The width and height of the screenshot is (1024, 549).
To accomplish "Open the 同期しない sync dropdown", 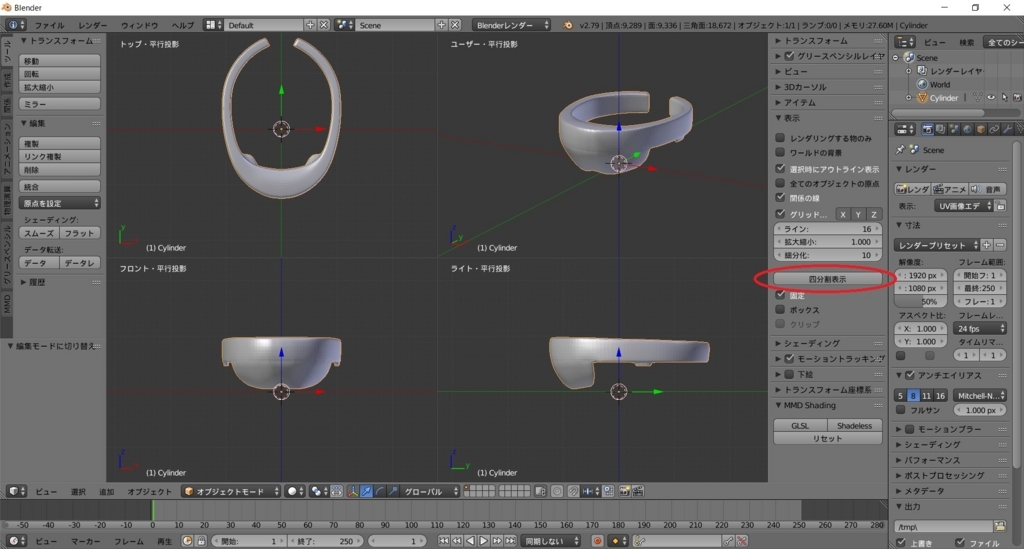I will (551, 541).
